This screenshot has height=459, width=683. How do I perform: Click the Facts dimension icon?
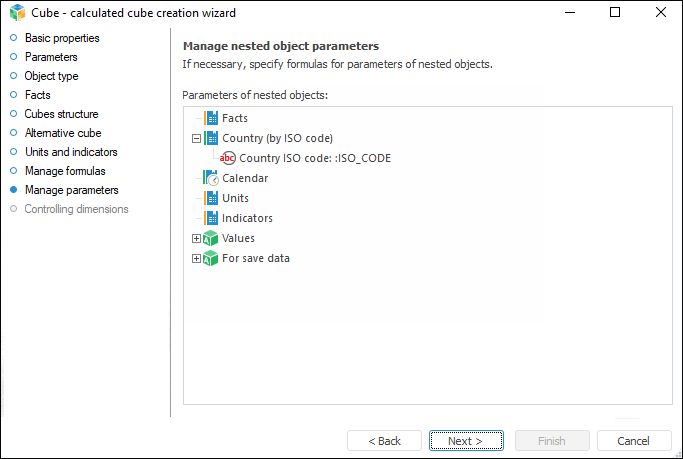(x=211, y=118)
